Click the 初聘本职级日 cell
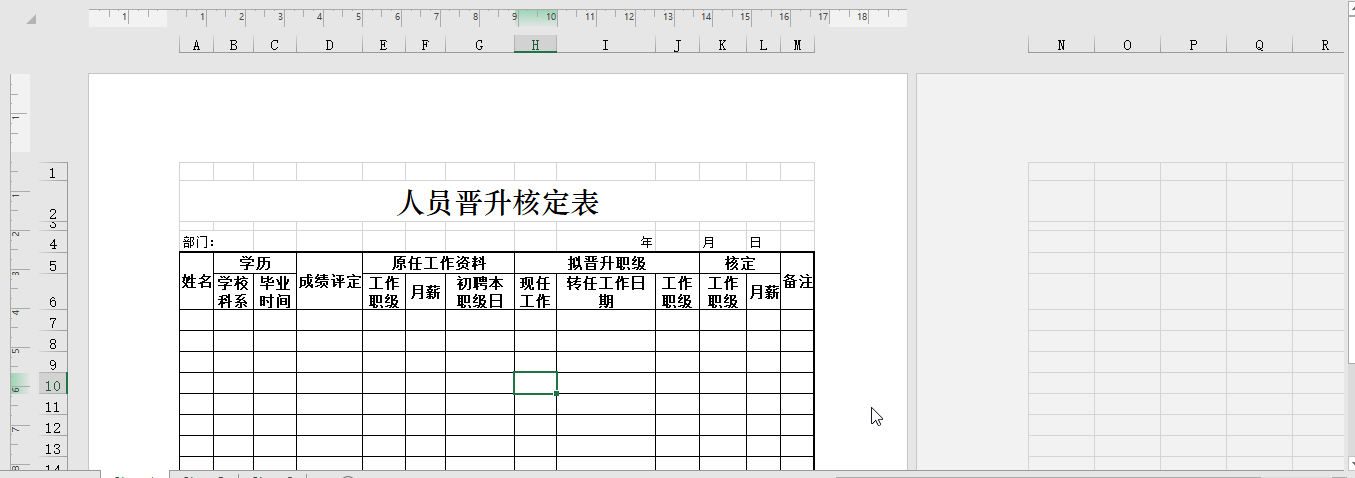This screenshot has width=1355, height=478. [x=479, y=292]
